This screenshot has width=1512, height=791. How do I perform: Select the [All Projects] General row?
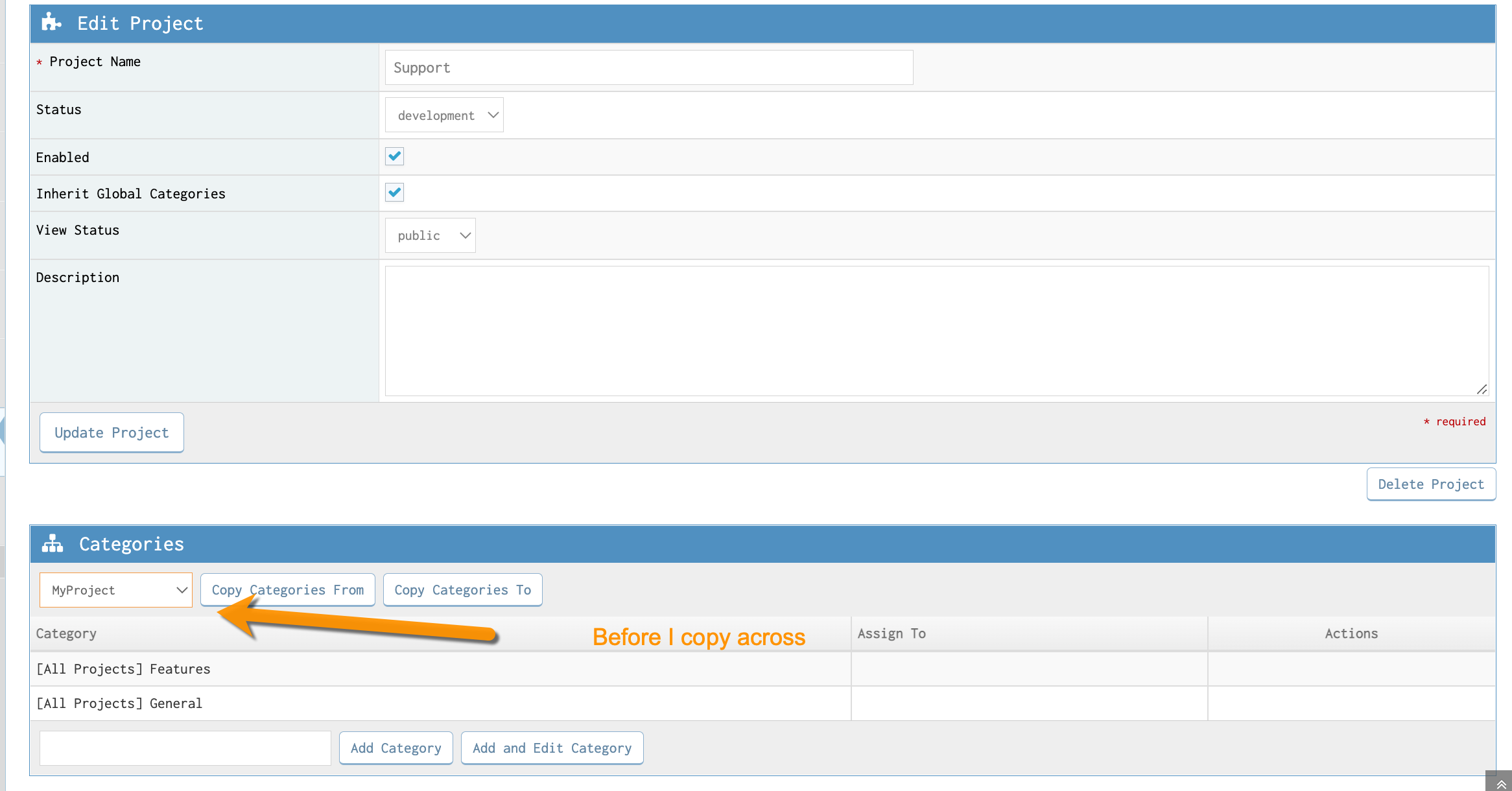tap(119, 703)
